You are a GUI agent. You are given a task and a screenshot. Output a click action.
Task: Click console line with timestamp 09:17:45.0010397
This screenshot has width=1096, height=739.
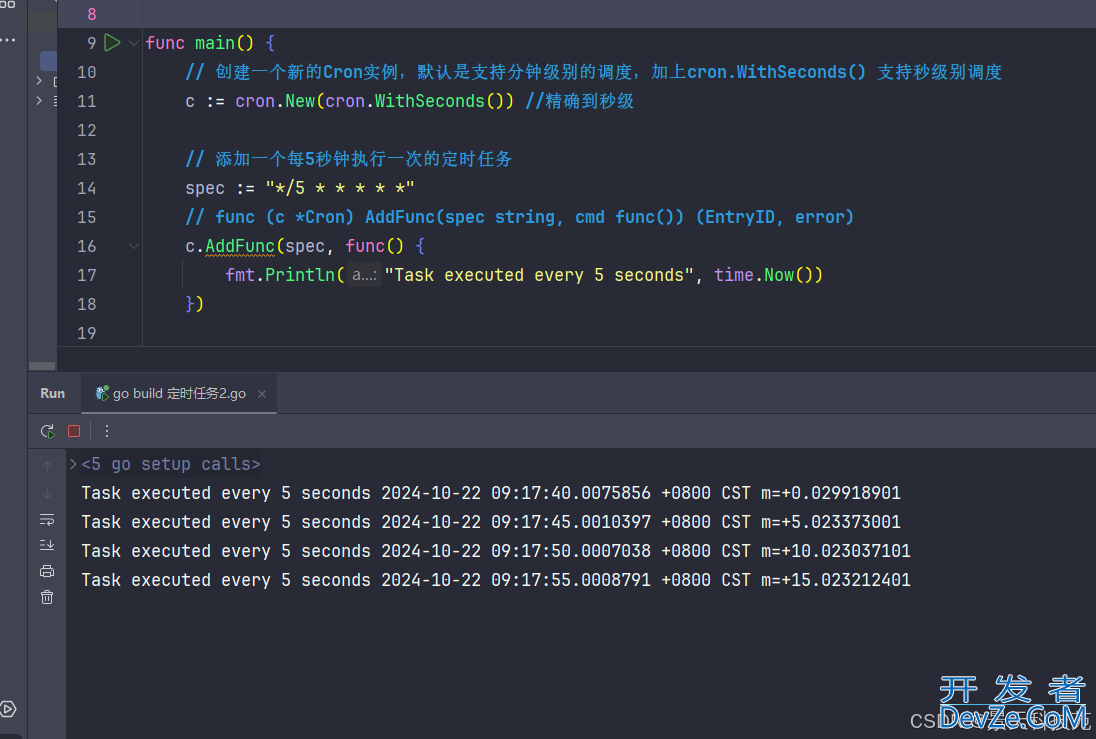pos(491,522)
